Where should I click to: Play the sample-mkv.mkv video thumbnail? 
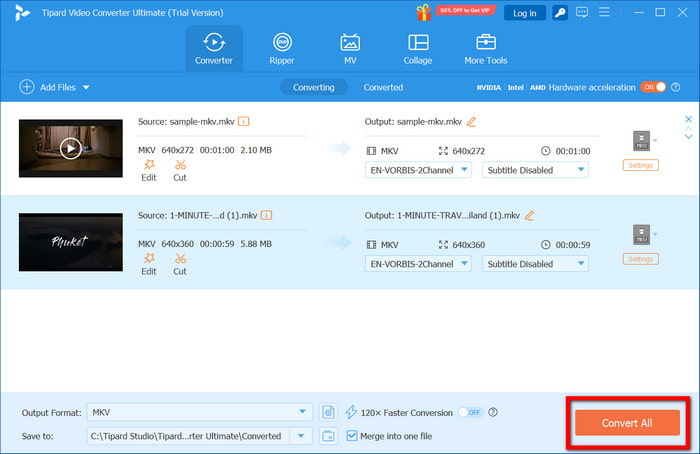point(69,148)
